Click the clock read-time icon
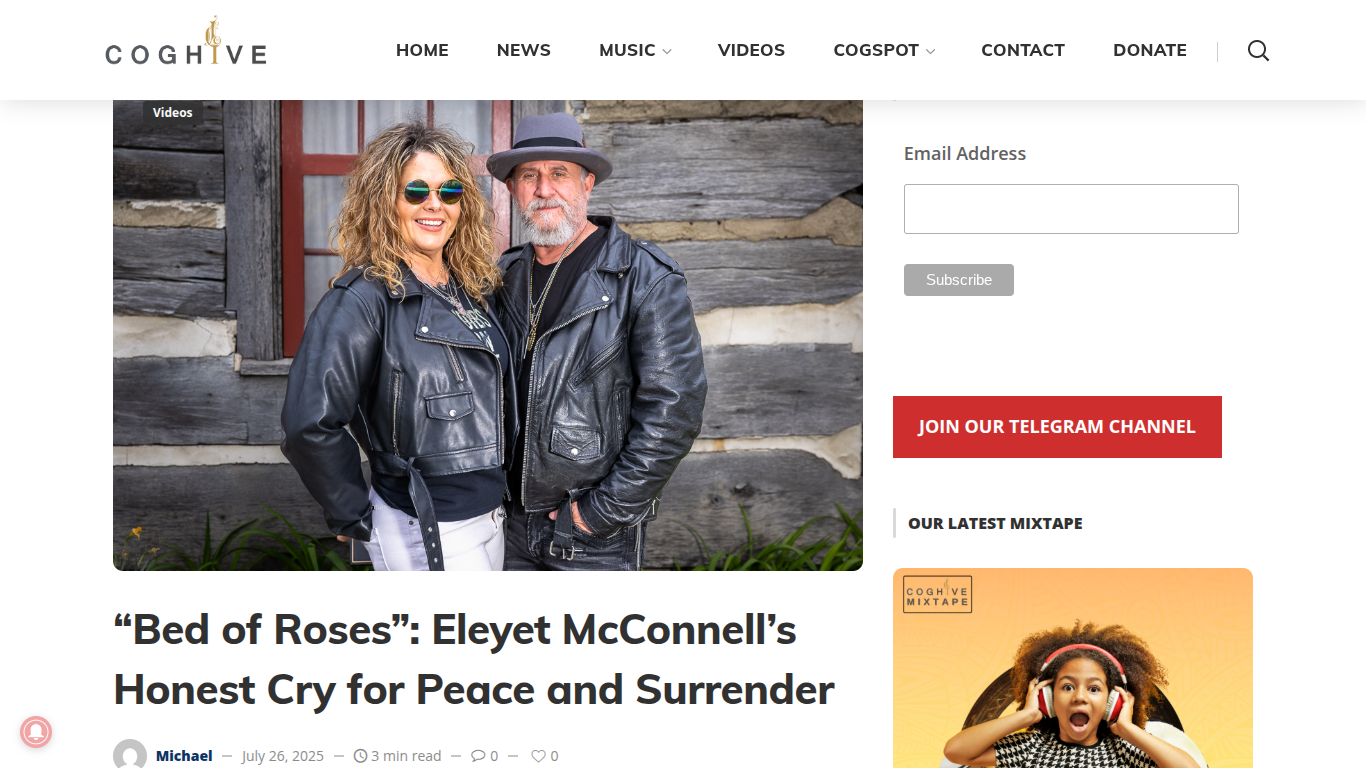The height and width of the screenshot is (768, 1366). click(361, 756)
